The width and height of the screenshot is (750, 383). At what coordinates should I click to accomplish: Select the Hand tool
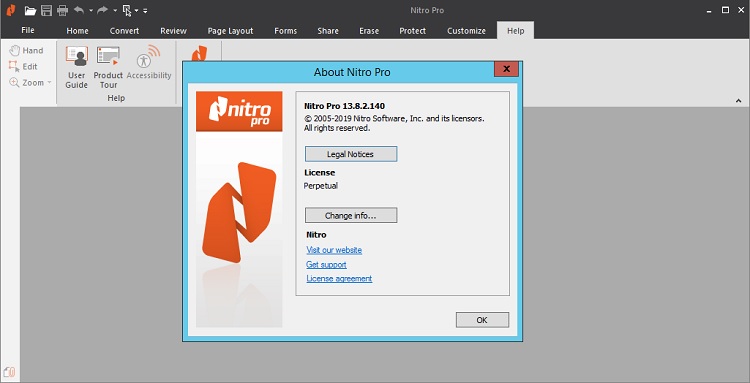pyautogui.click(x=26, y=50)
